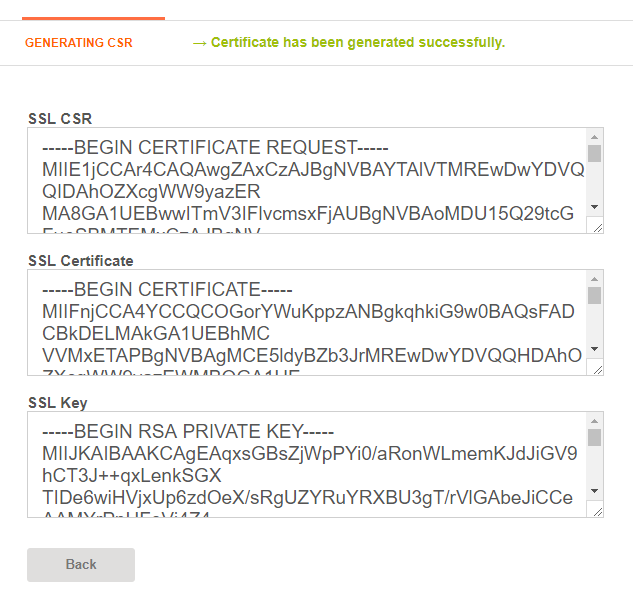This screenshot has width=633, height=607.
Task: Click the SSL Certificate resize grip corner
Action: pyautogui.click(x=598, y=370)
